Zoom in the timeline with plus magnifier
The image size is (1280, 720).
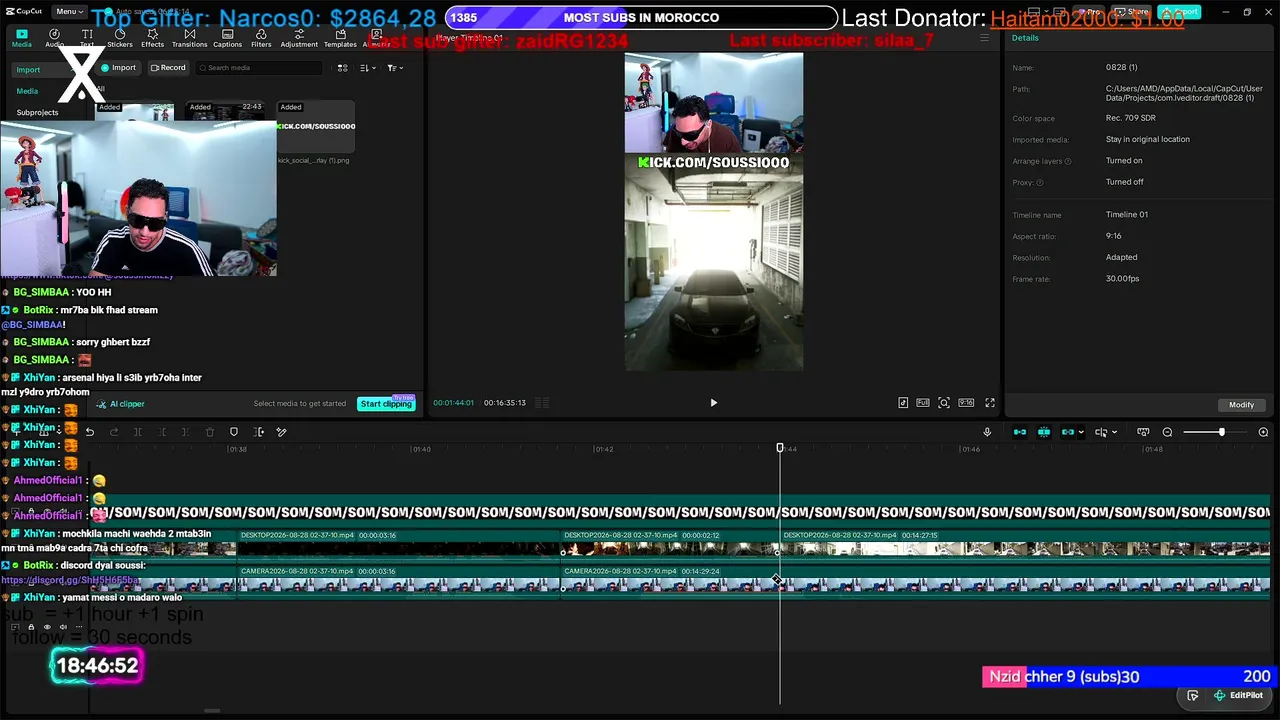point(1263,432)
